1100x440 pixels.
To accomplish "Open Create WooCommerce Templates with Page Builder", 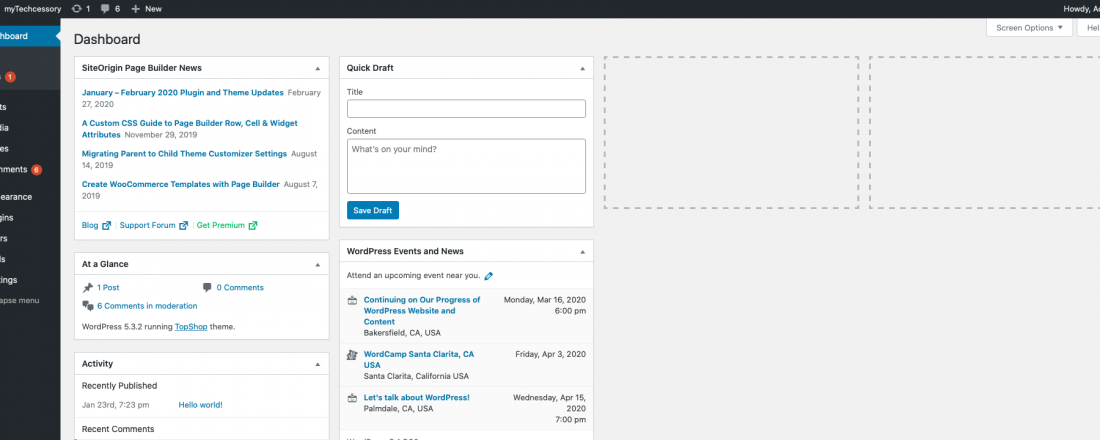I will 181,185.
